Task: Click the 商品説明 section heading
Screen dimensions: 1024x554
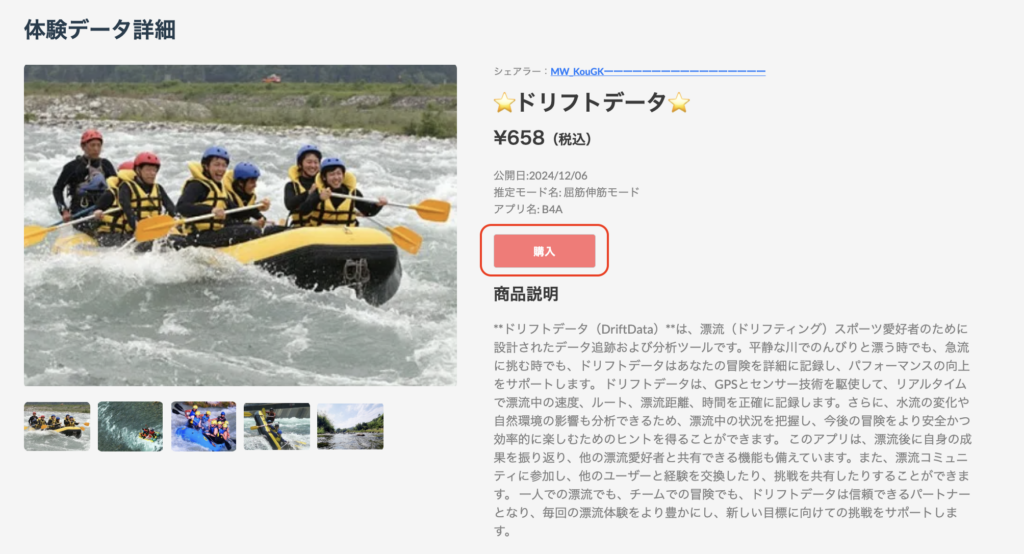Action: [x=526, y=294]
